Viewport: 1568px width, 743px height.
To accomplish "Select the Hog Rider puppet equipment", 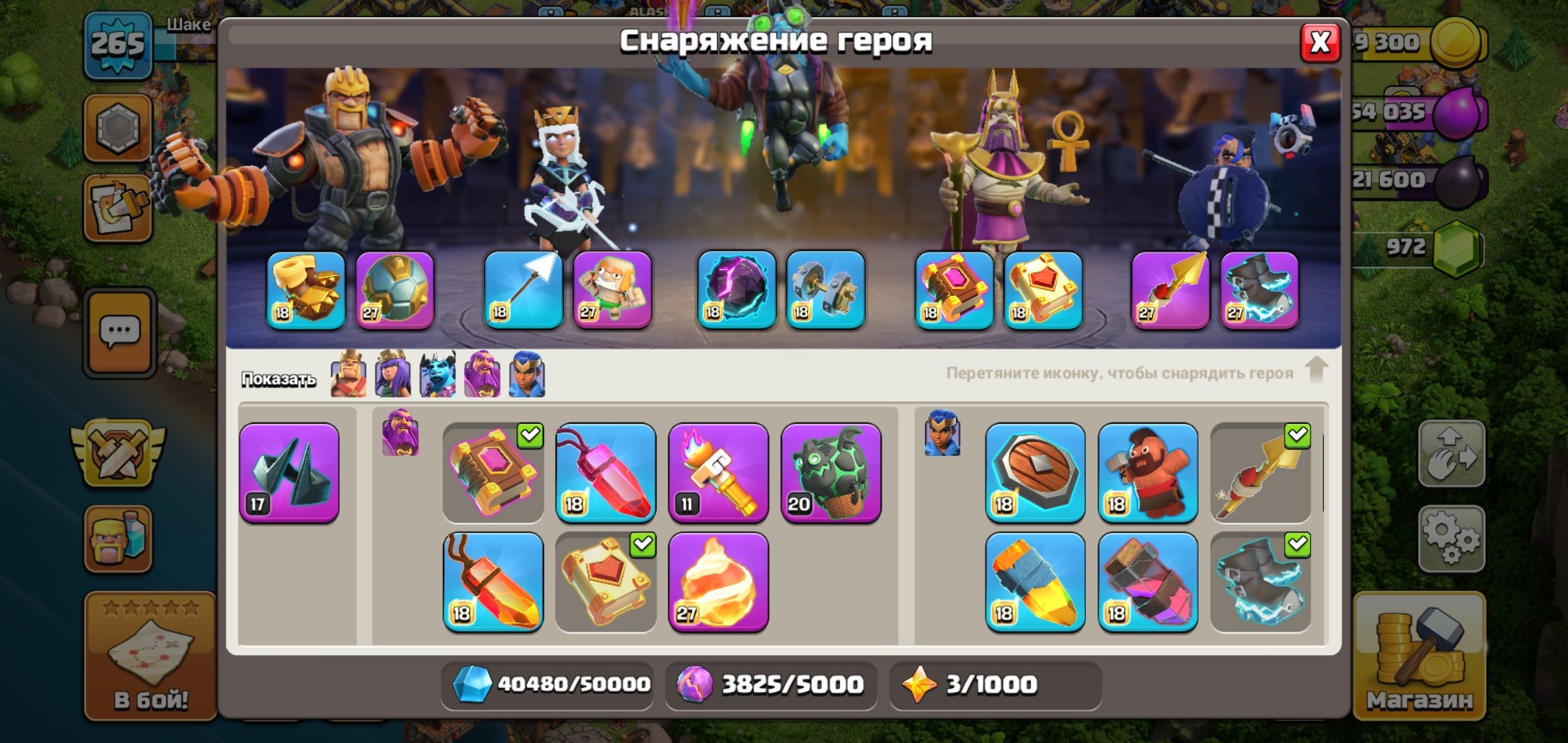I will coord(1148,473).
